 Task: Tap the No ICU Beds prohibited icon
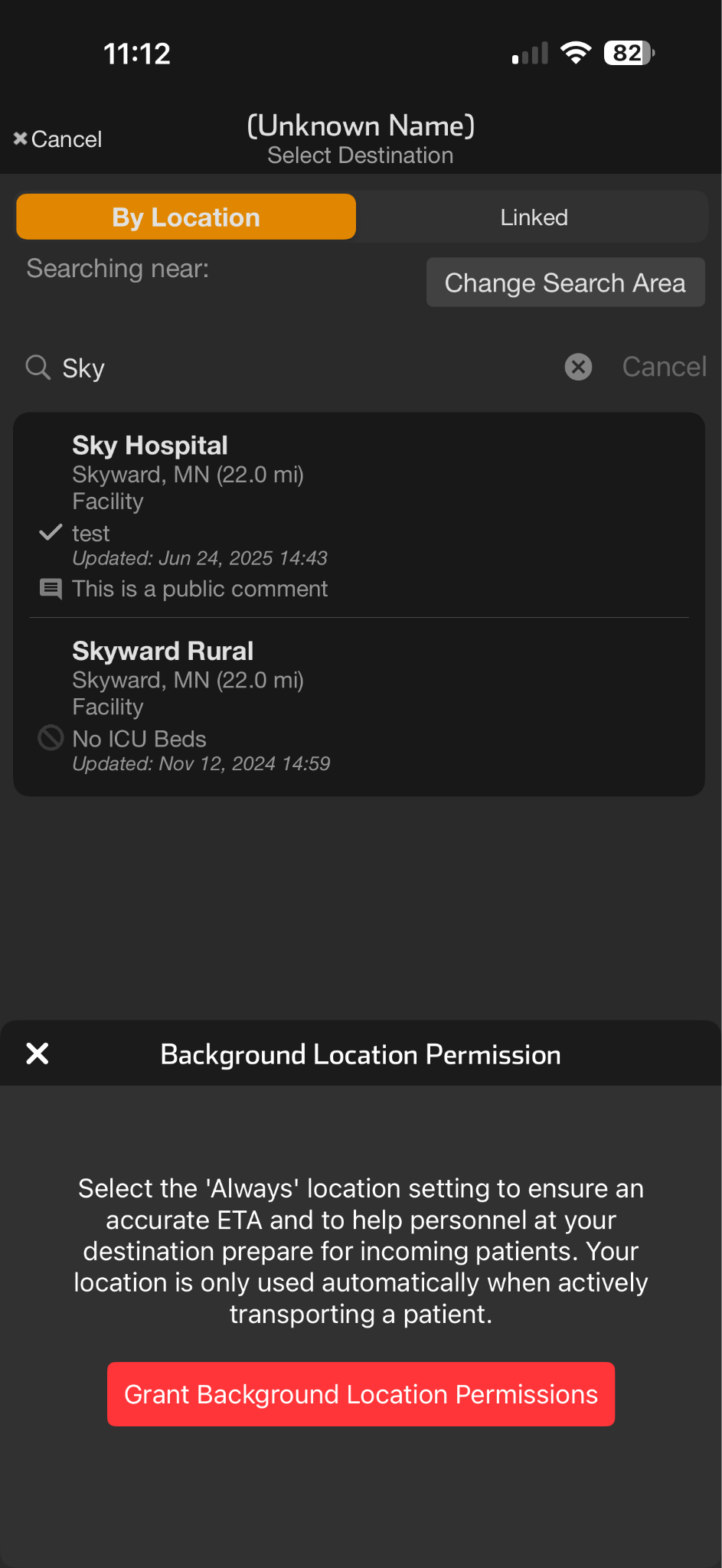pos(51,738)
